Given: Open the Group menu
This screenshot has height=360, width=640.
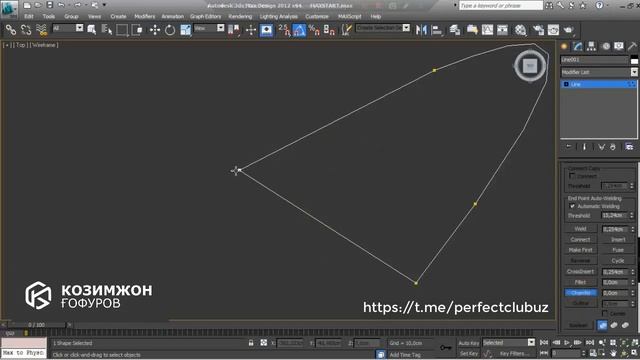Looking at the screenshot, I should [71, 16].
